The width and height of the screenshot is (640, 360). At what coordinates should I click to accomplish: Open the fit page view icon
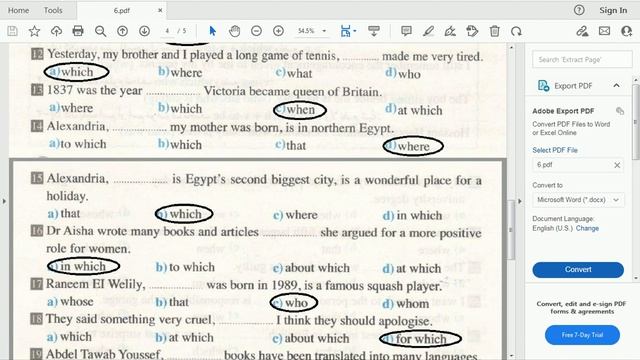[x=346, y=31]
